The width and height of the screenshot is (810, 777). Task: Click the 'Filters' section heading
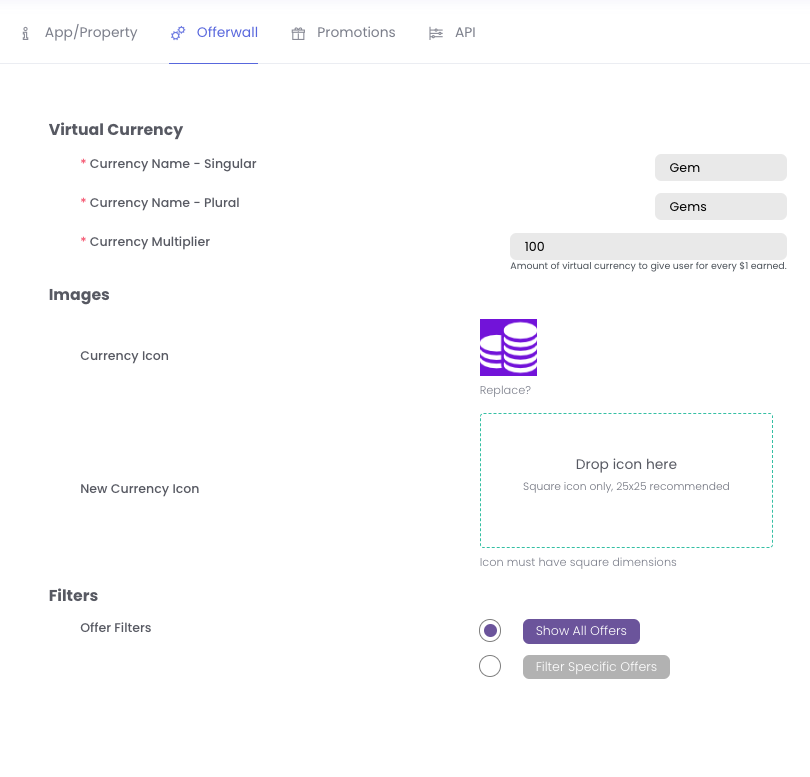point(73,595)
